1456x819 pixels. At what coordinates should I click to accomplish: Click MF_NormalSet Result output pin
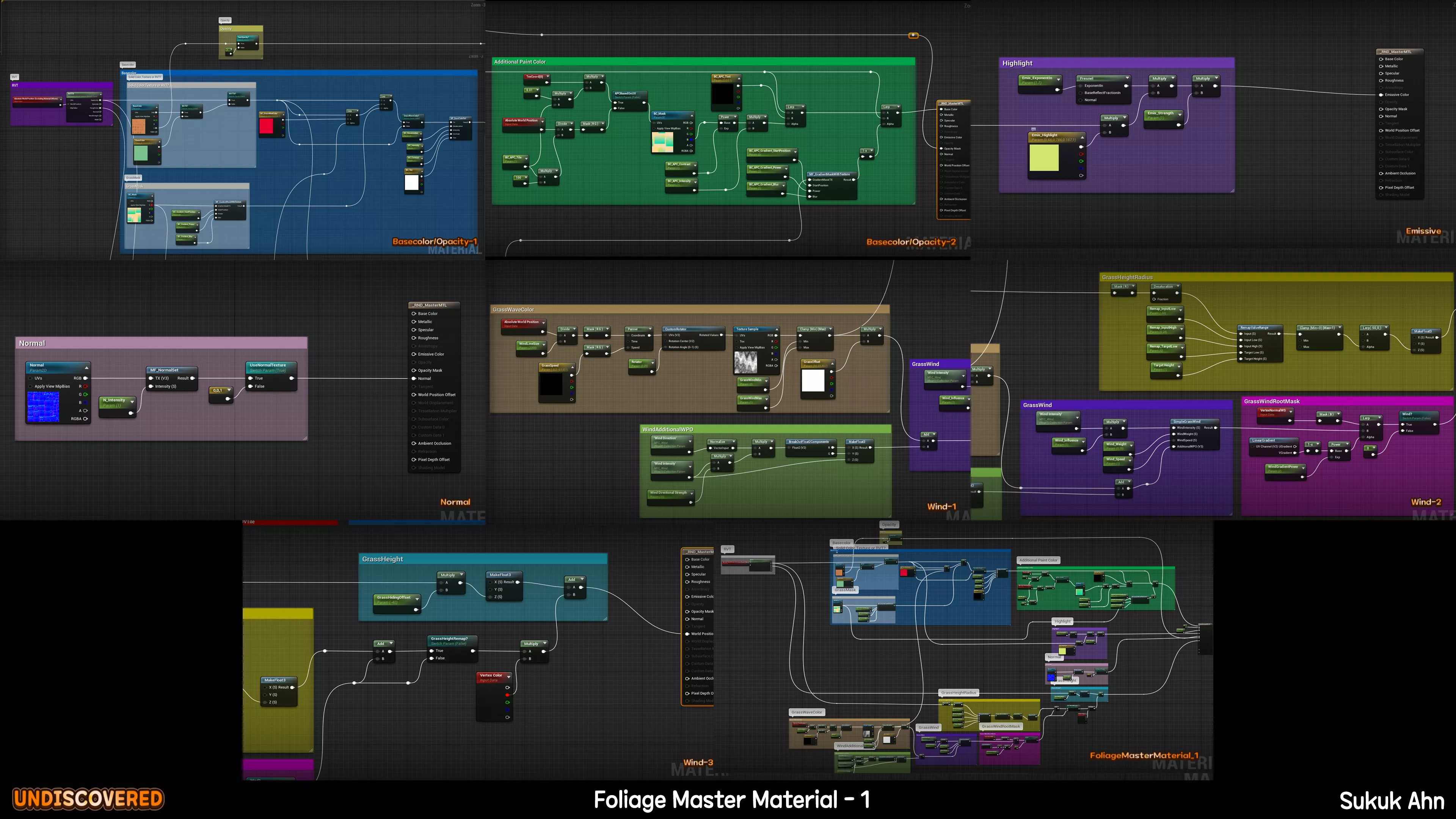(x=193, y=378)
